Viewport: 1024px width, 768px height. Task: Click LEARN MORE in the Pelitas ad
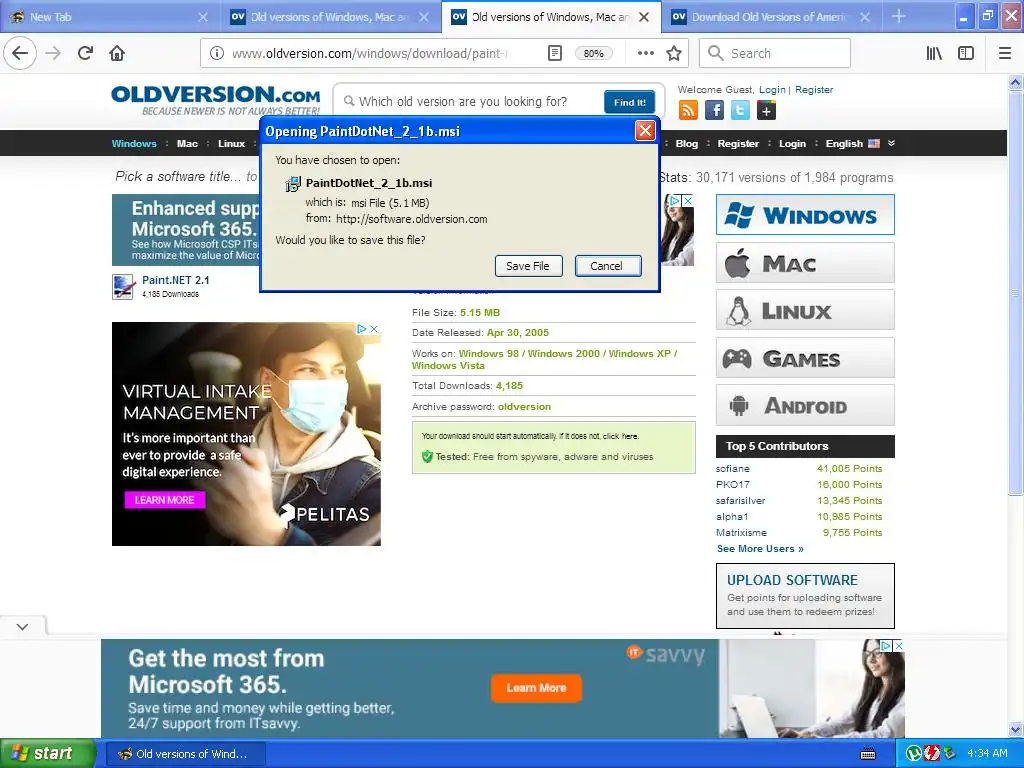165,500
